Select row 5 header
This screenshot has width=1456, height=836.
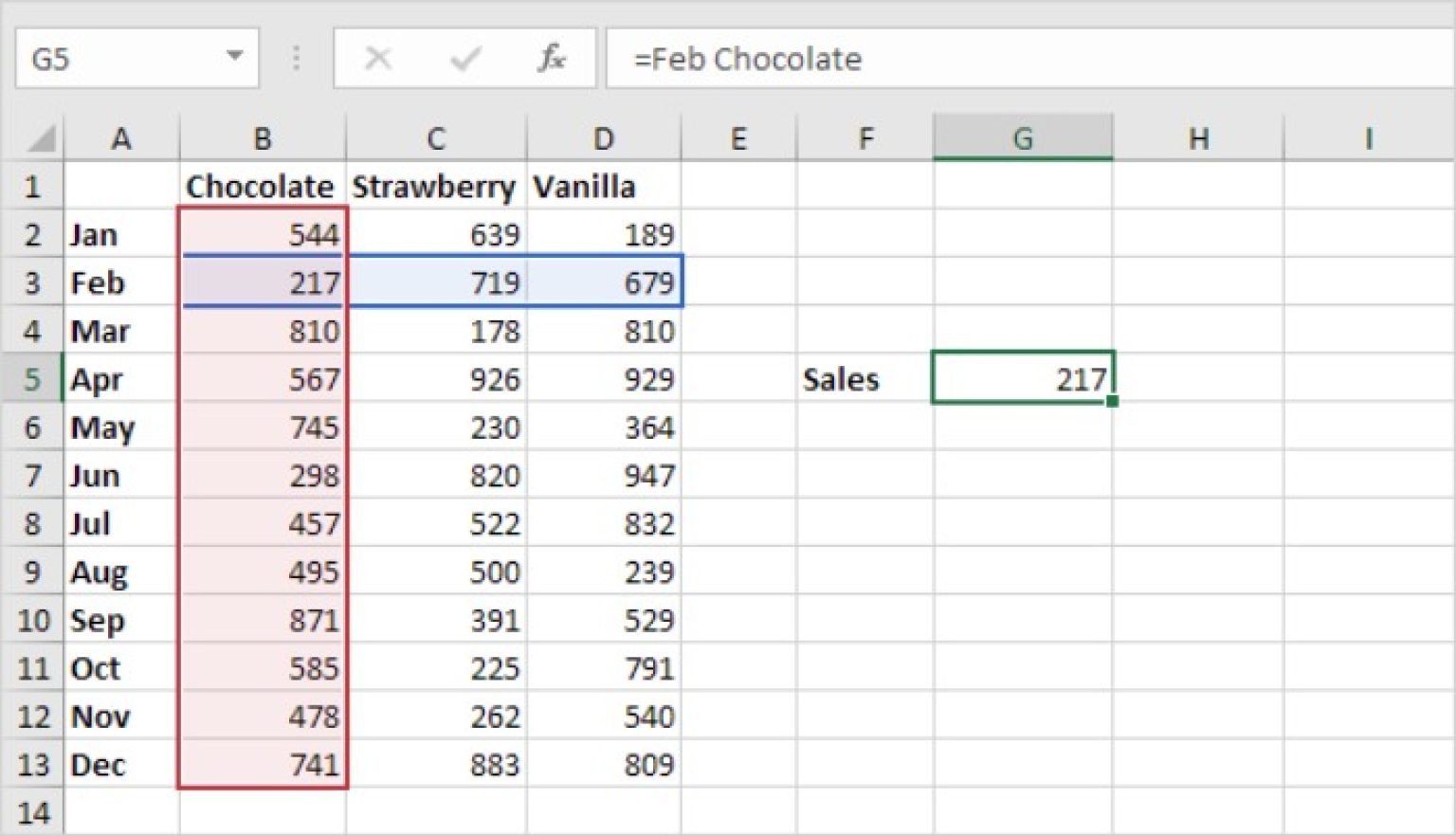pos(33,379)
